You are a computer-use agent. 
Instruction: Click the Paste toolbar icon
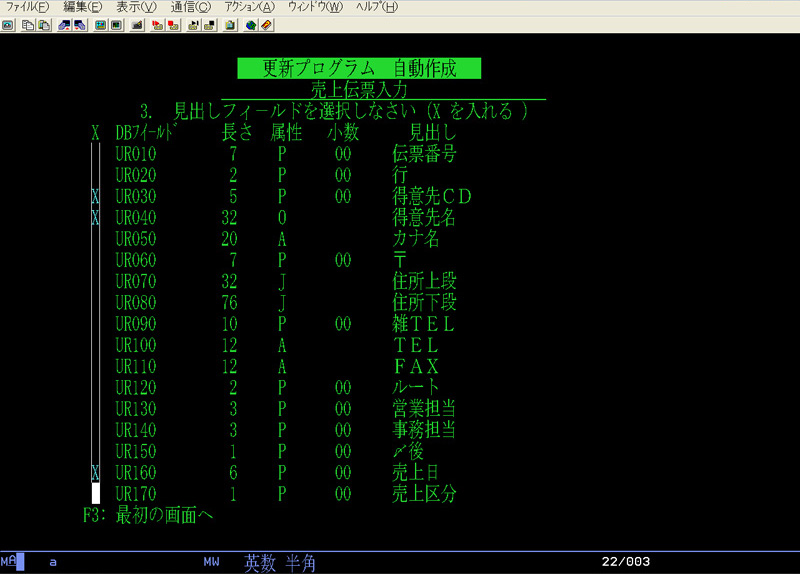(44, 25)
